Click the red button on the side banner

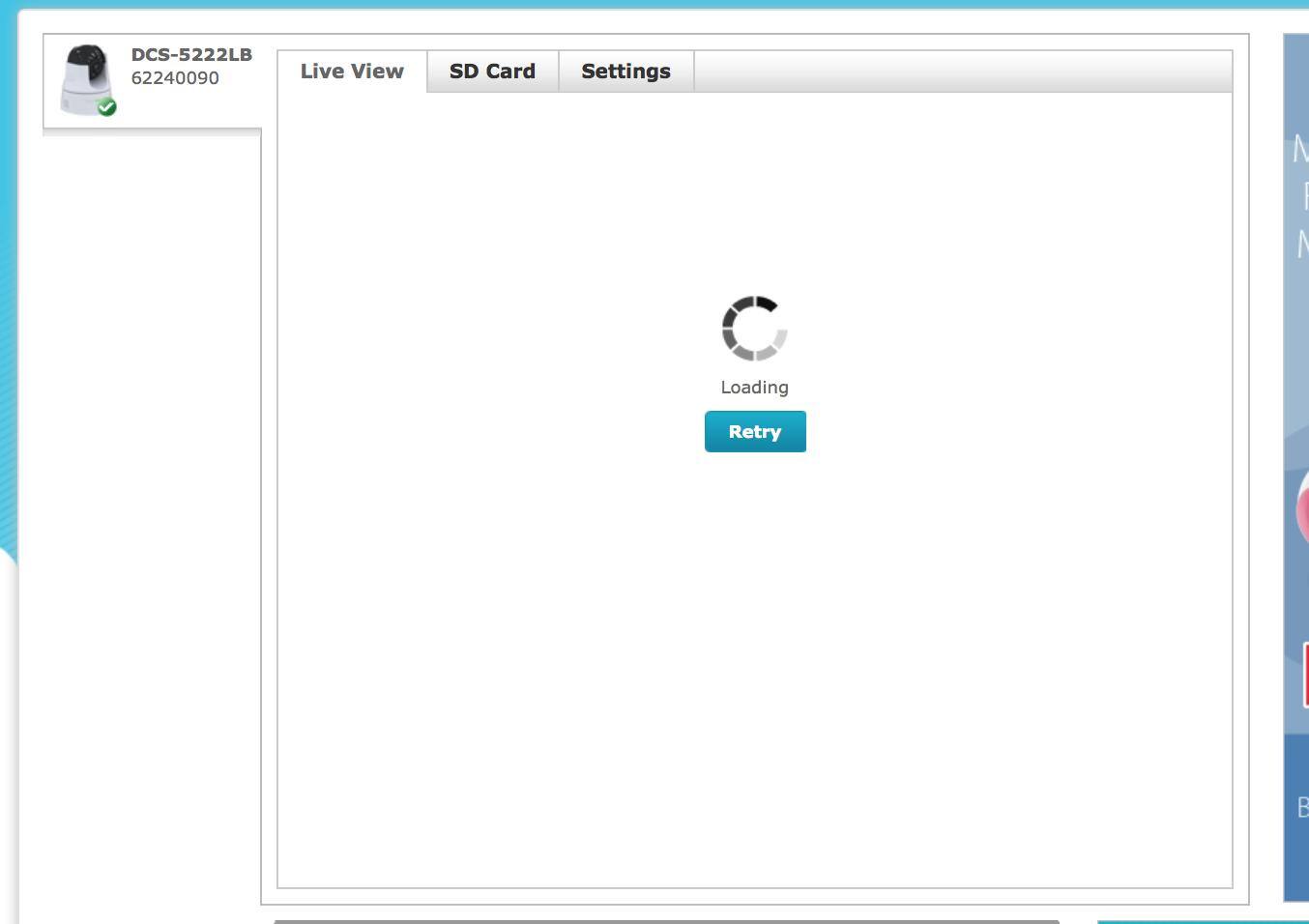1305,677
